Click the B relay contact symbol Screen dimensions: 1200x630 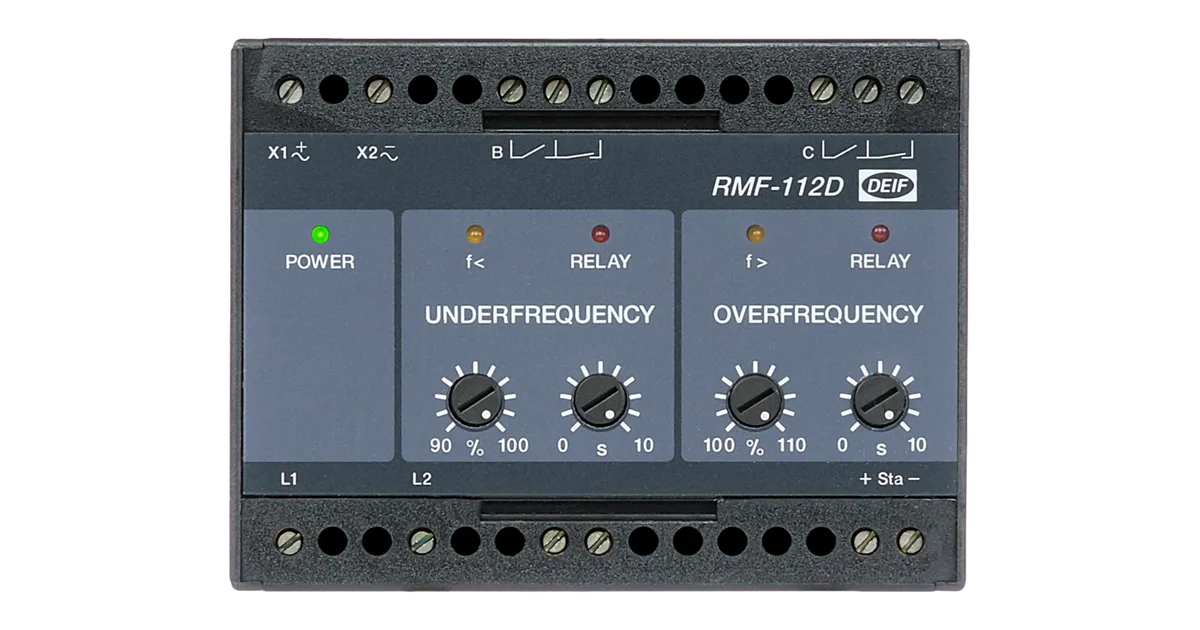click(x=557, y=152)
